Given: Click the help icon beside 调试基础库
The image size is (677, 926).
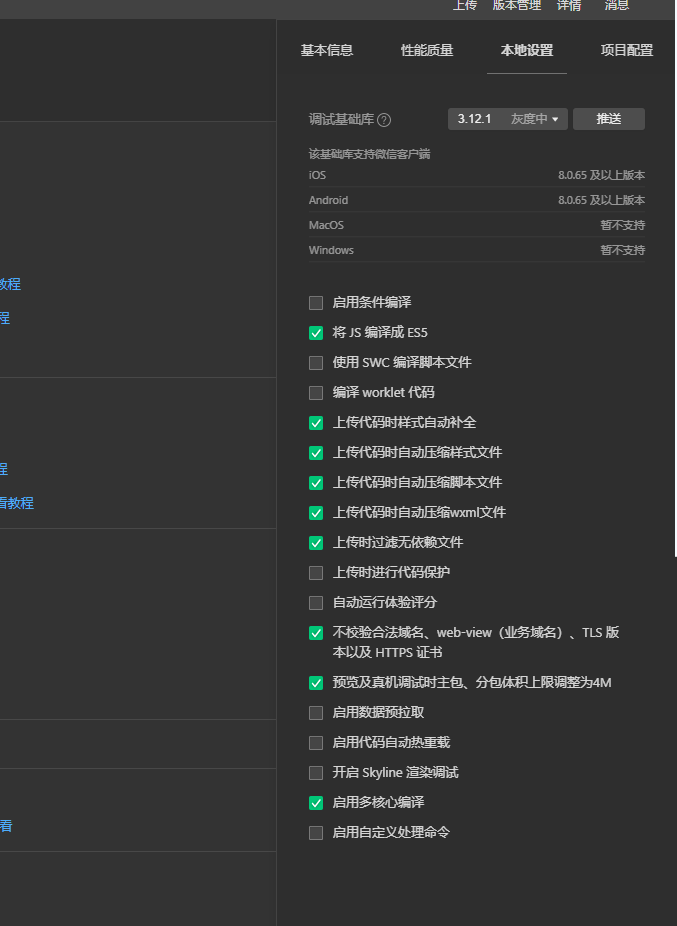Looking at the screenshot, I should (384, 120).
